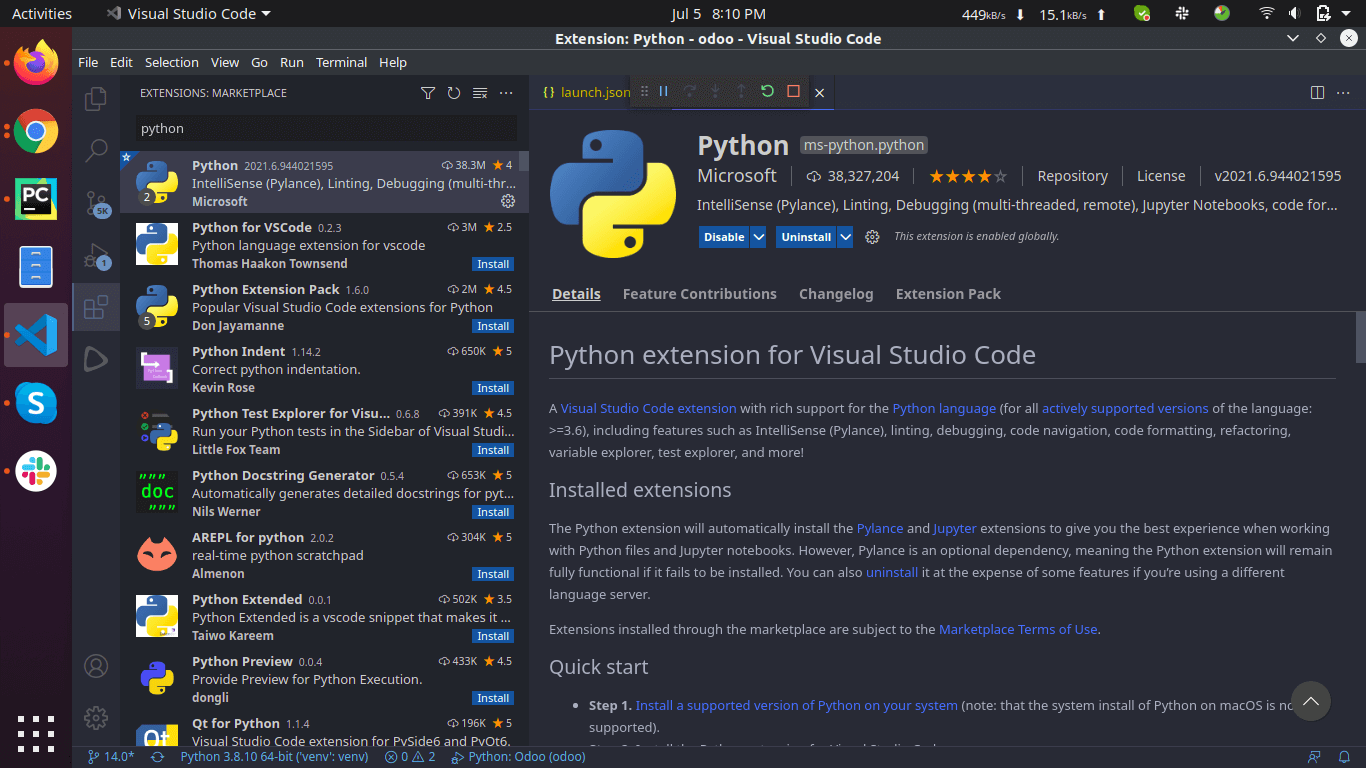The width and height of the screenshot is (1366, 768).
Task: Open the Run menu
Action: point(292,62)
